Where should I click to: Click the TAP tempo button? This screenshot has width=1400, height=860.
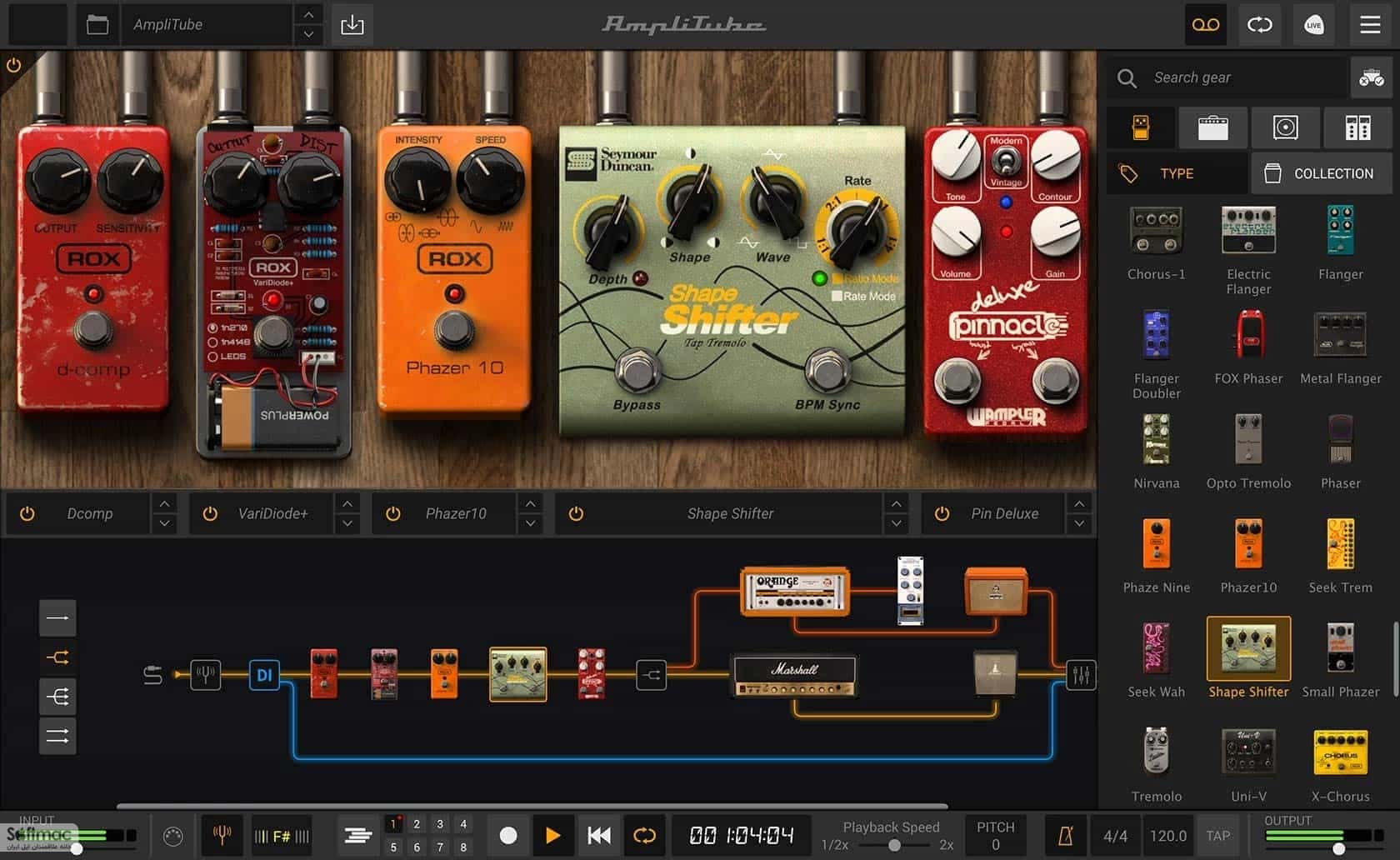[1217, 835]
